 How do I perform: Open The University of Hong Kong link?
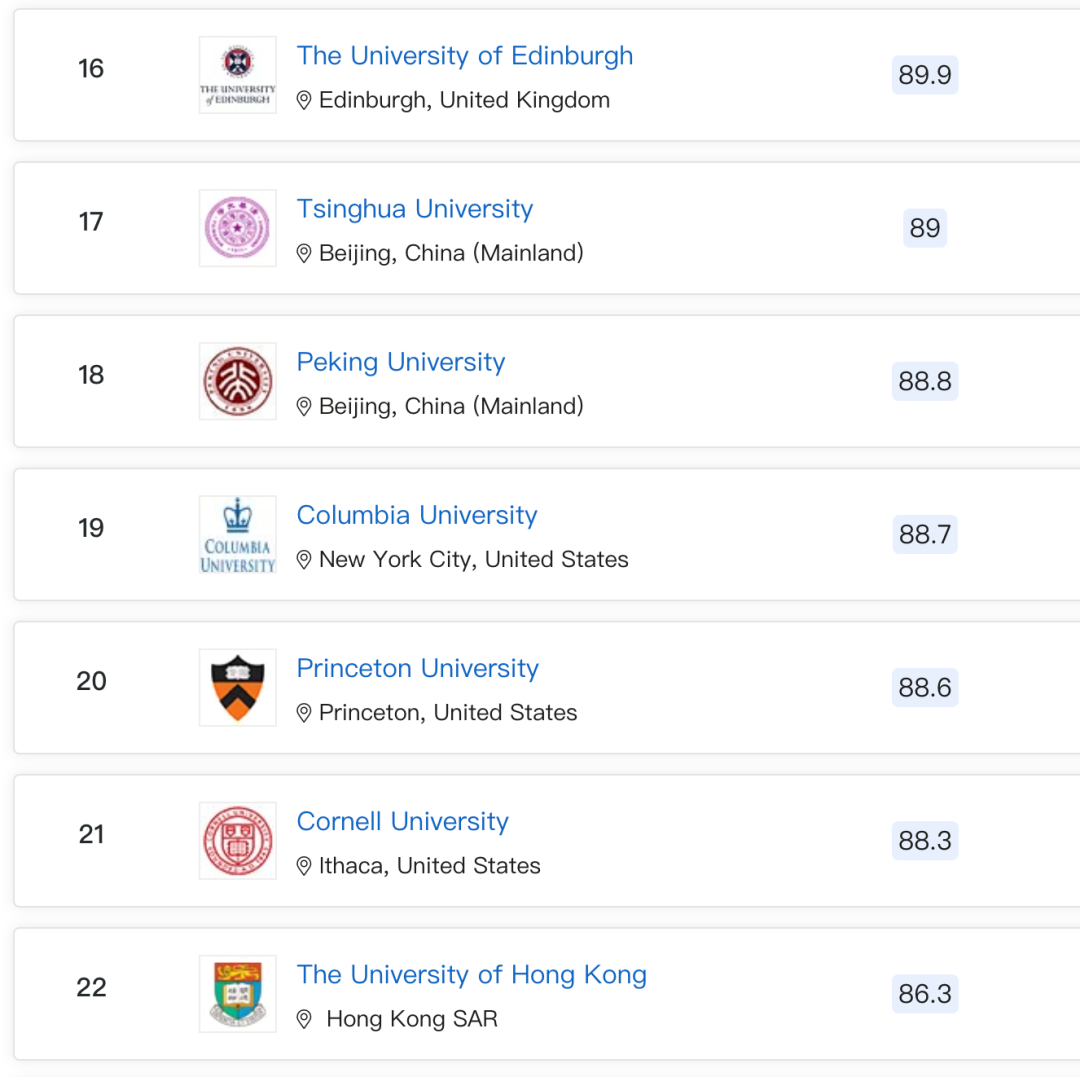472,975
